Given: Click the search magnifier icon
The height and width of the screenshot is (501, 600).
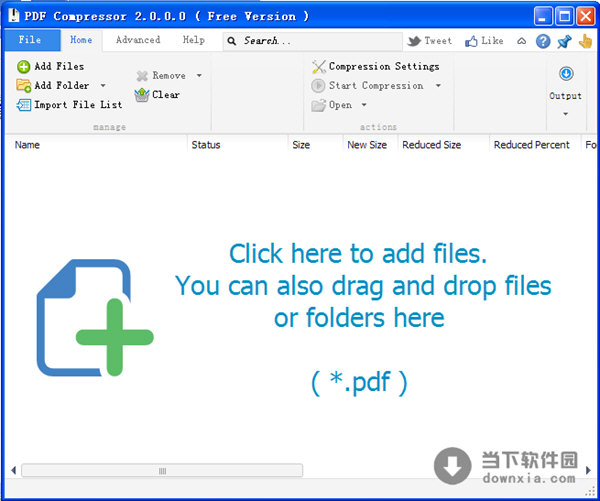Looking at the screenshot, I should [x=232, y=41].
